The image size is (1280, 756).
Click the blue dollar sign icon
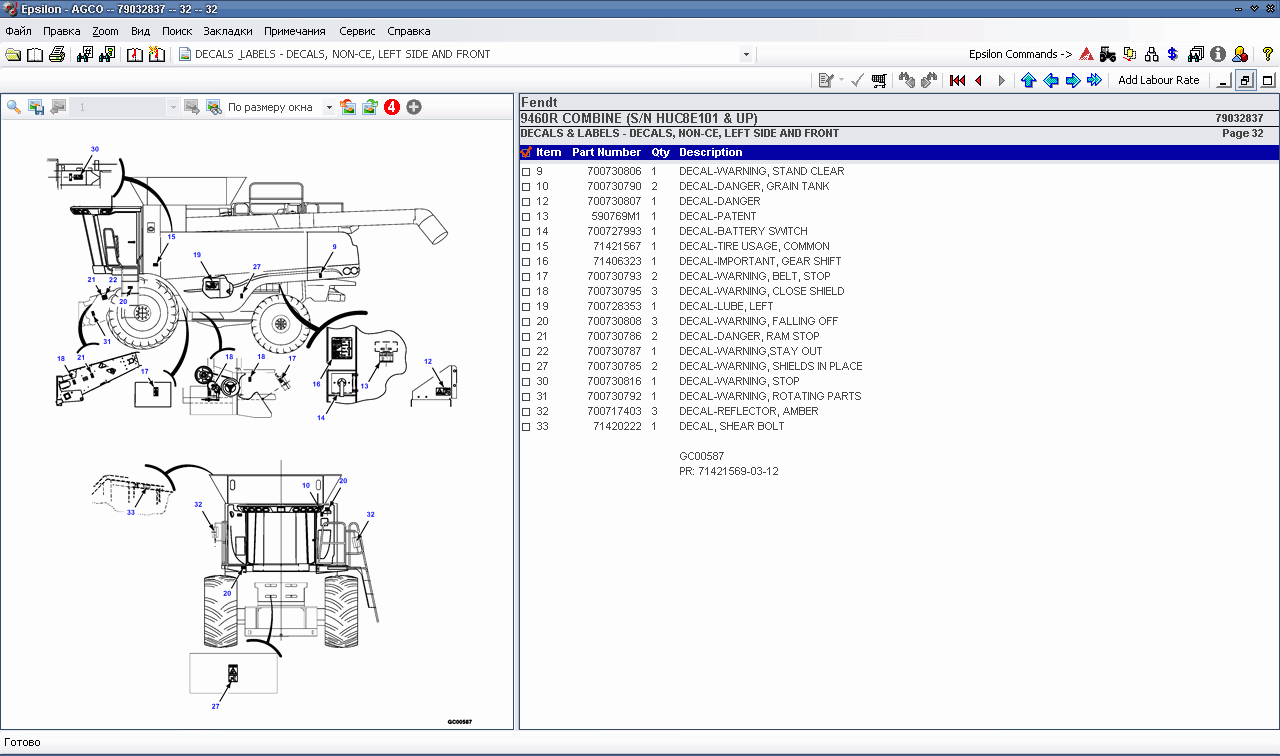click(x=1173, y=54)
